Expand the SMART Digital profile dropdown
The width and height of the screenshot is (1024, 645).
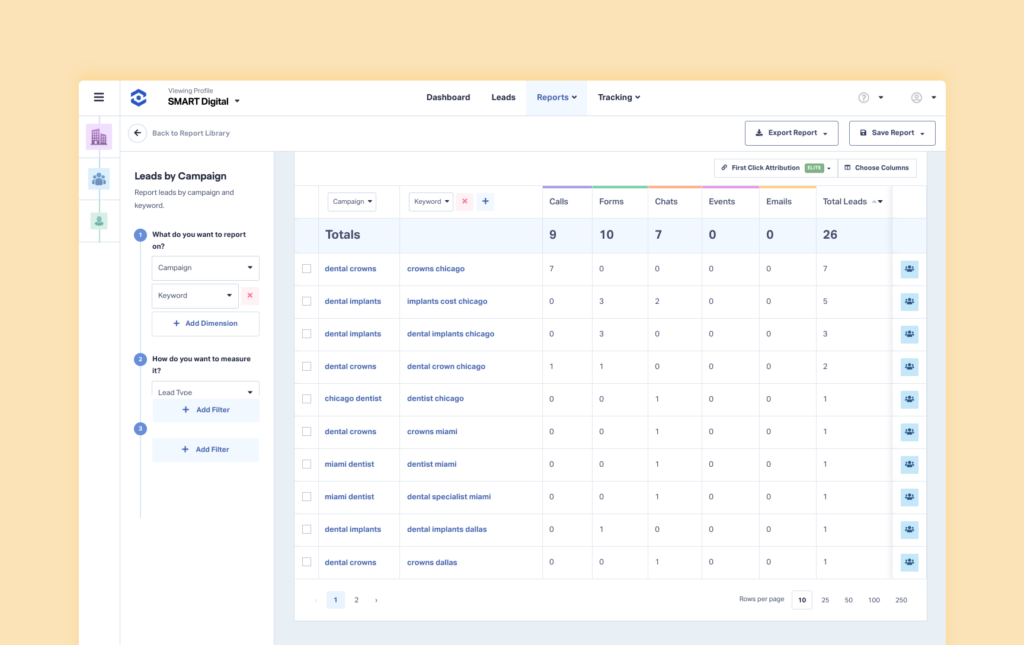tap(196, 101)
